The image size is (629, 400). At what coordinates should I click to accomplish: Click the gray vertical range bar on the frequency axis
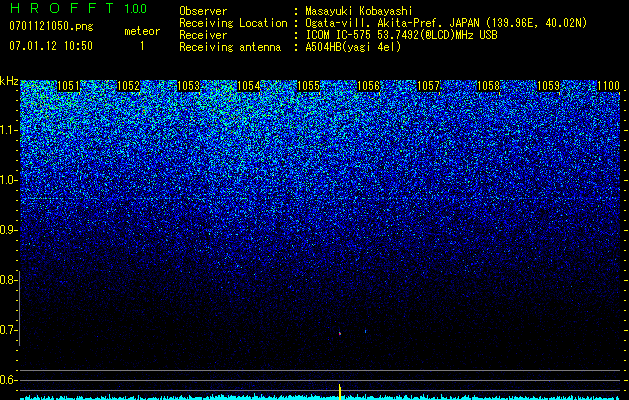(19, 309)
